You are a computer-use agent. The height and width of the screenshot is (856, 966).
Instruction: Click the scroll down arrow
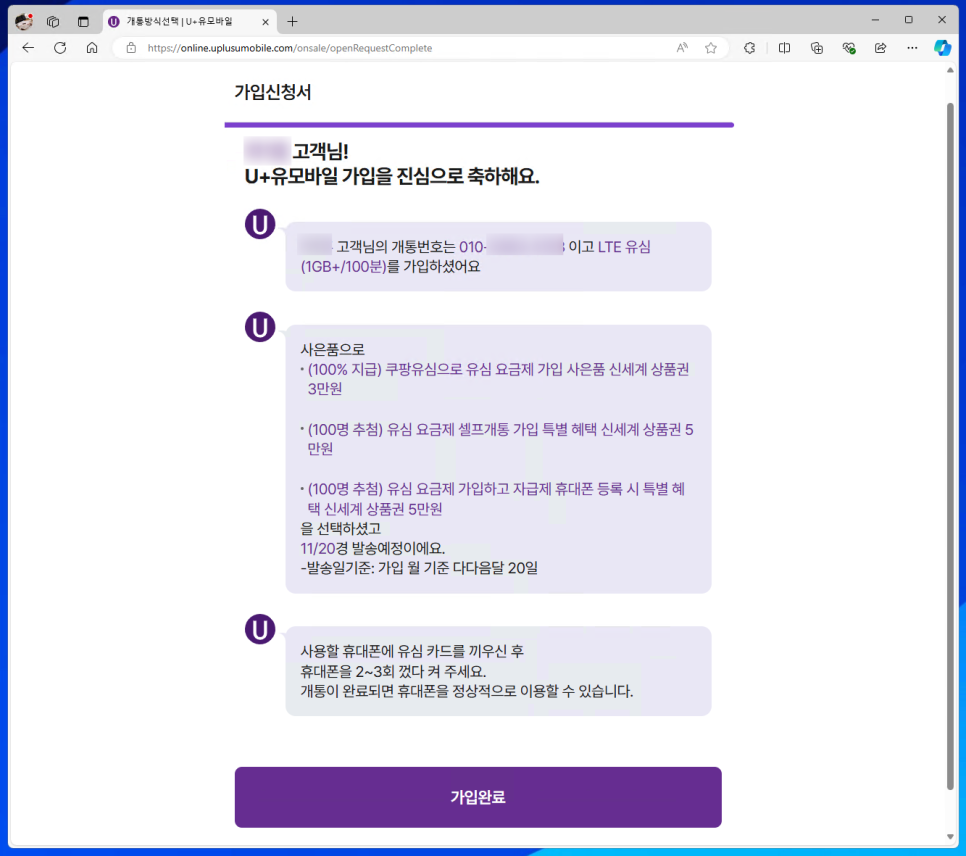950,836
